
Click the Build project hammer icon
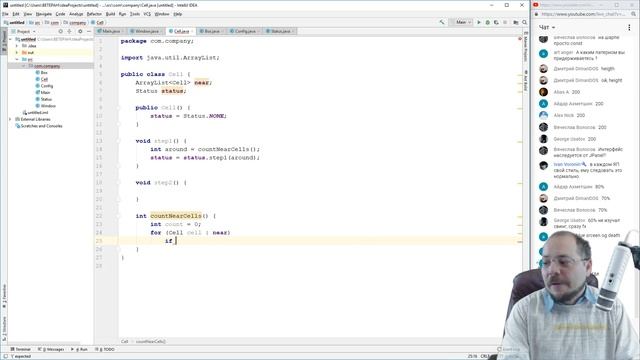[x=442, y=22]
